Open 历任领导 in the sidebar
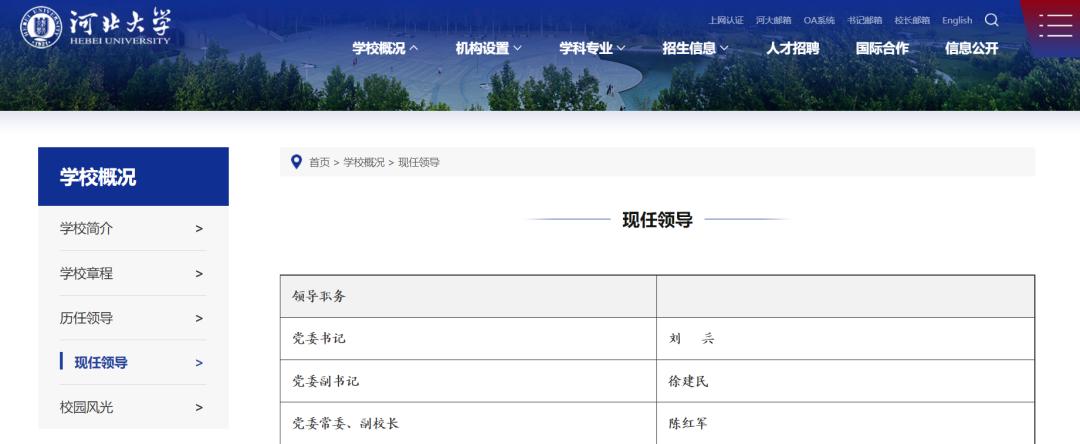This screenshot has width=1080, height=444. (86, 318)
